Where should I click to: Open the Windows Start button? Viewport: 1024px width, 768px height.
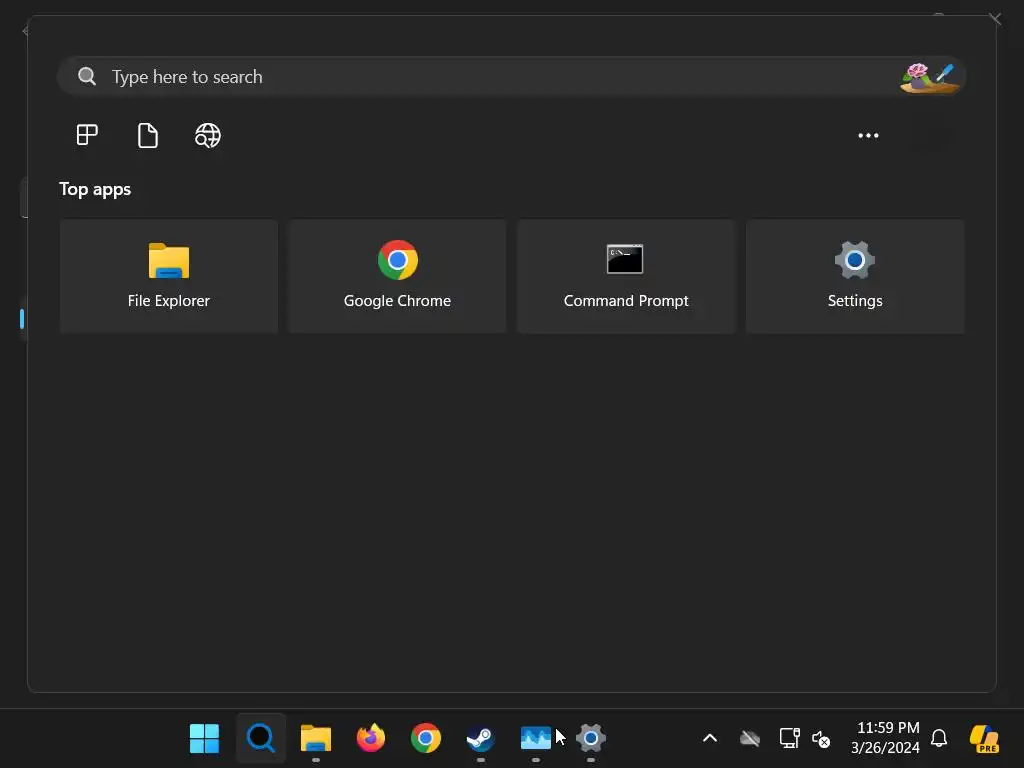click(204, 739)
